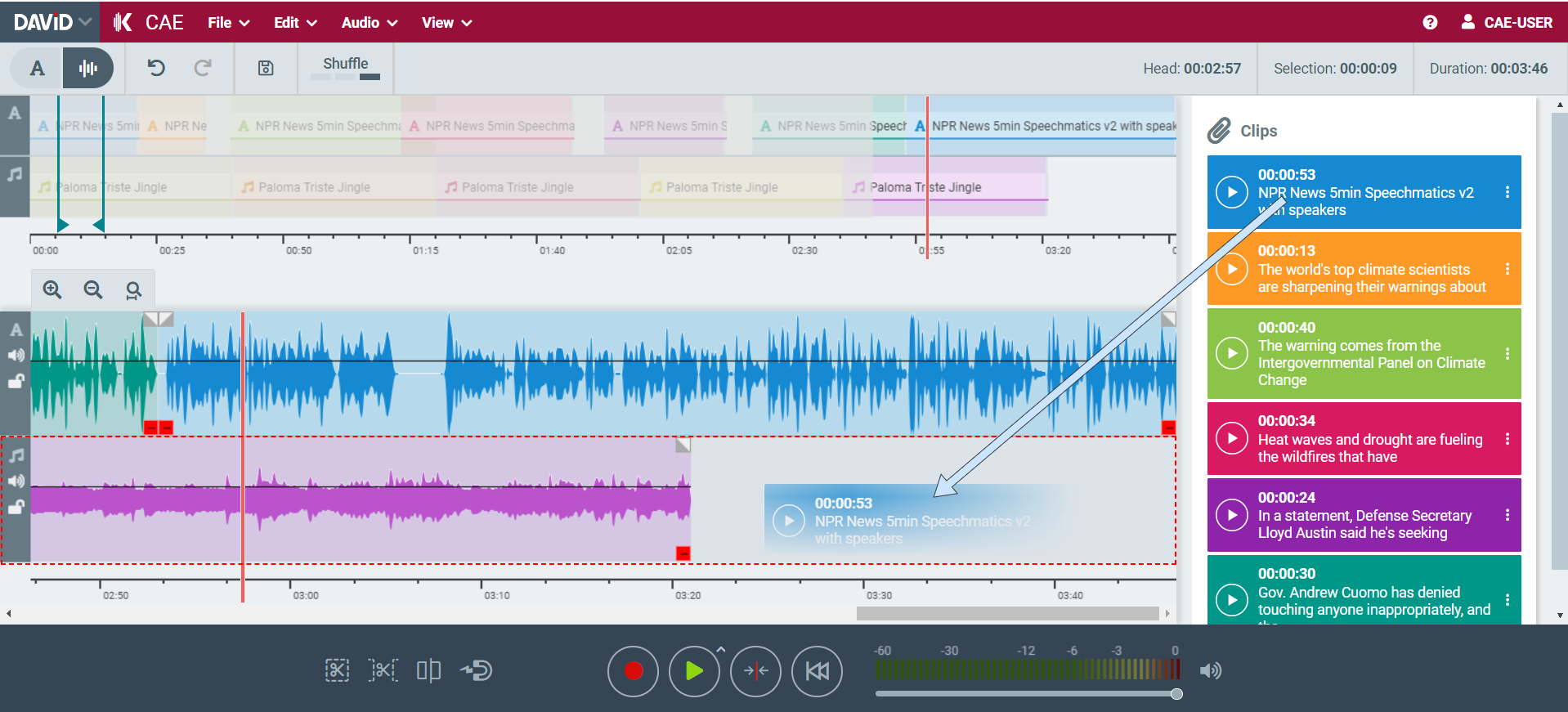Open the View menu
This screenshot has width=1568, height=712.
446,23
